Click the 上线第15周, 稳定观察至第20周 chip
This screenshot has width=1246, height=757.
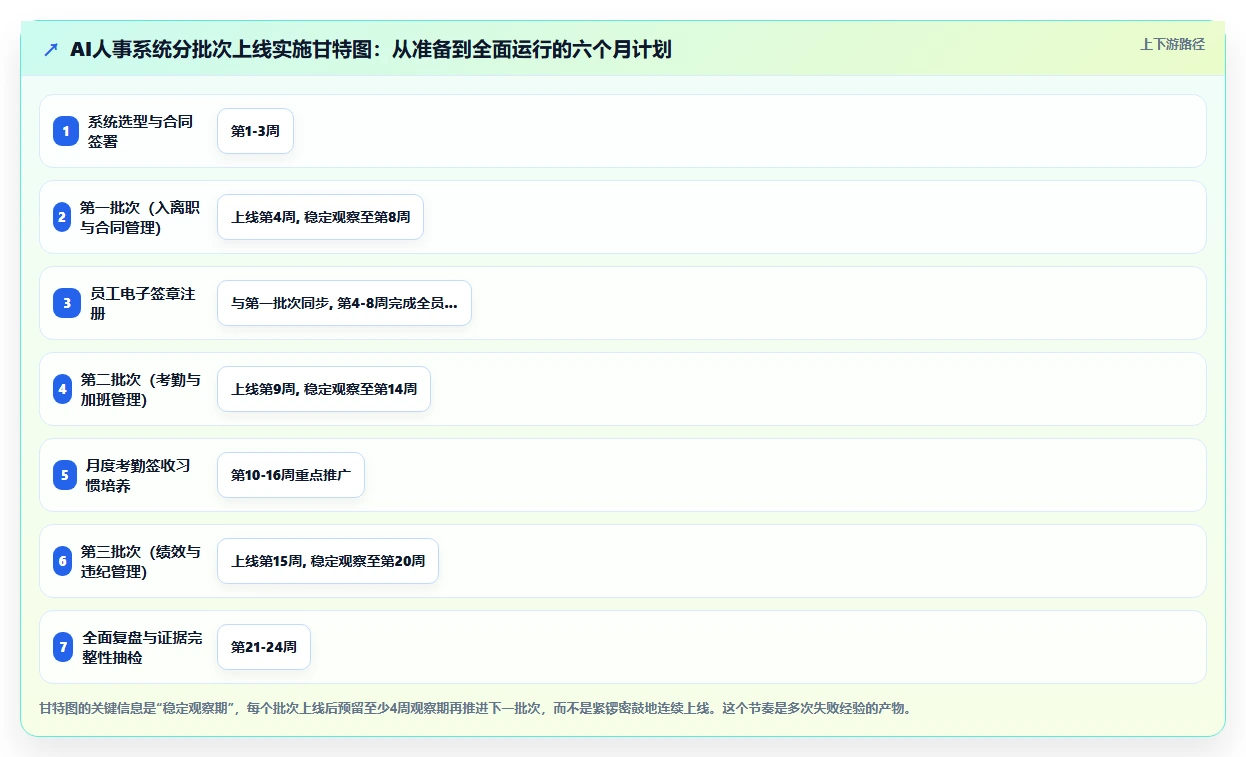click(328, 561)
